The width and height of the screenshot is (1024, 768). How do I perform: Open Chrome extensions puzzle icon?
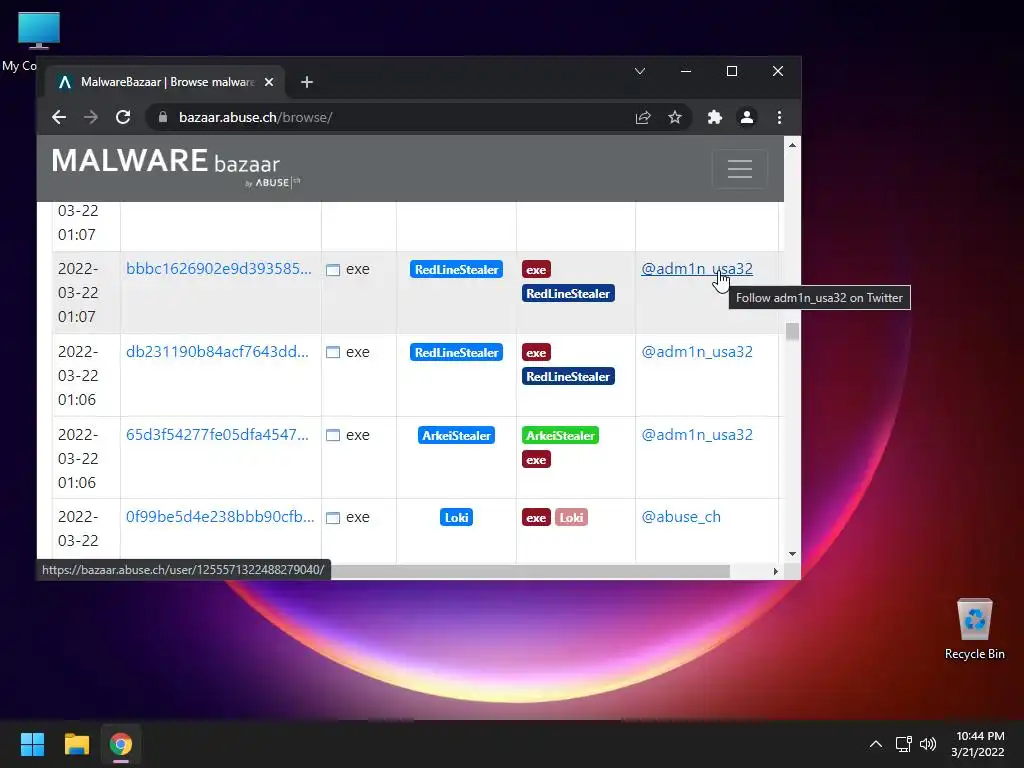point(714,118)
